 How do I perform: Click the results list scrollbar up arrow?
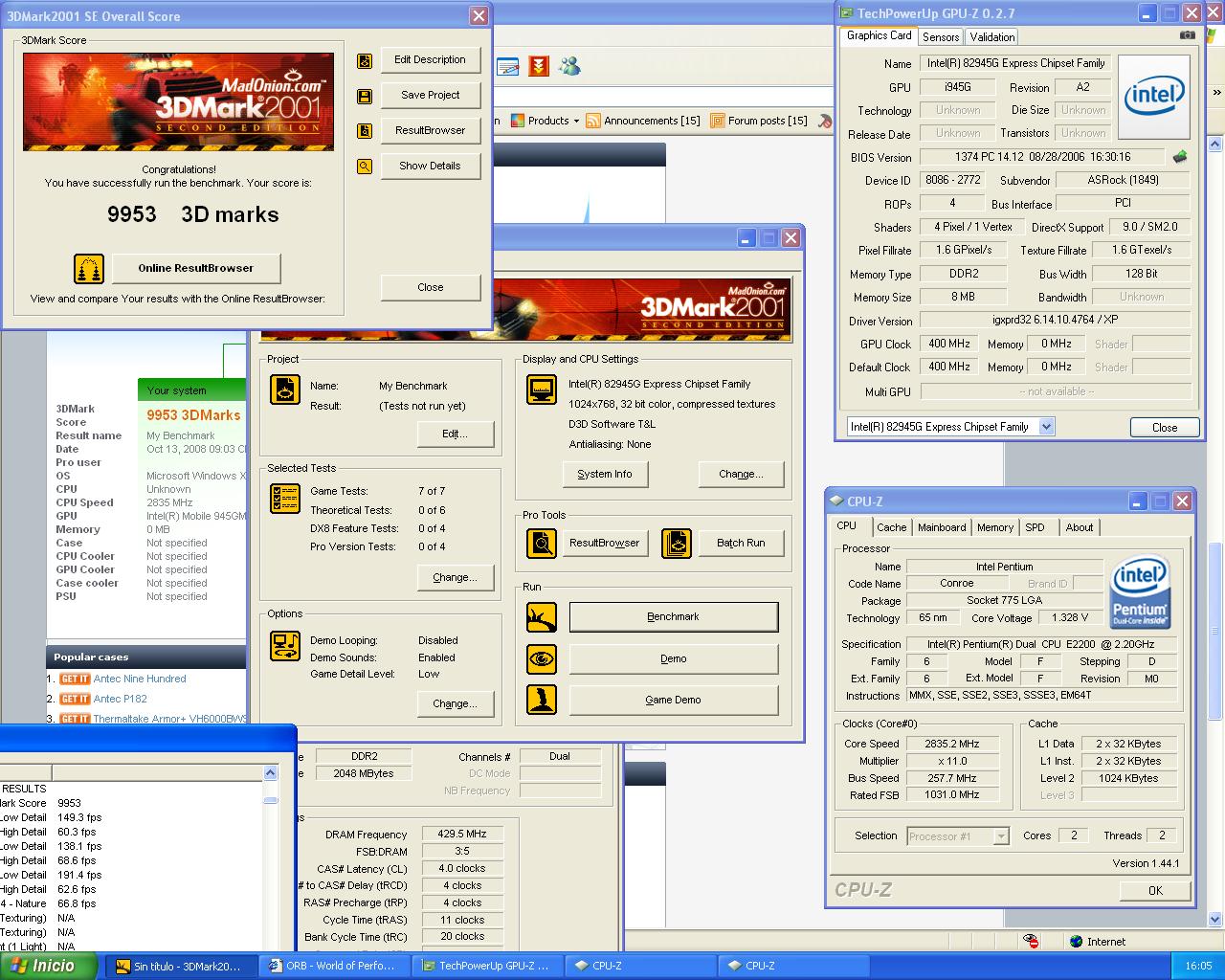pos(271,773)
